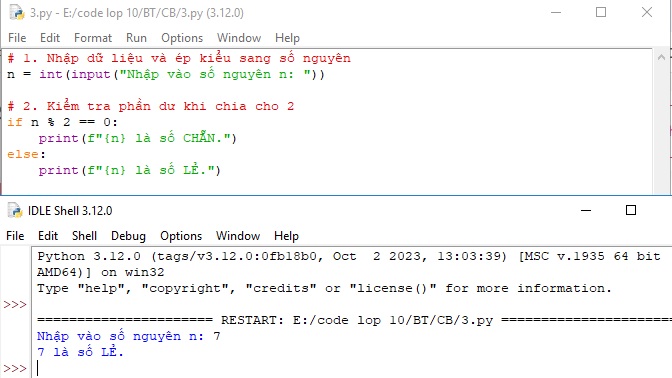Minimize the IDLE Shell window
This screenshot has width=672, height=378.
[x=586, y=210]
